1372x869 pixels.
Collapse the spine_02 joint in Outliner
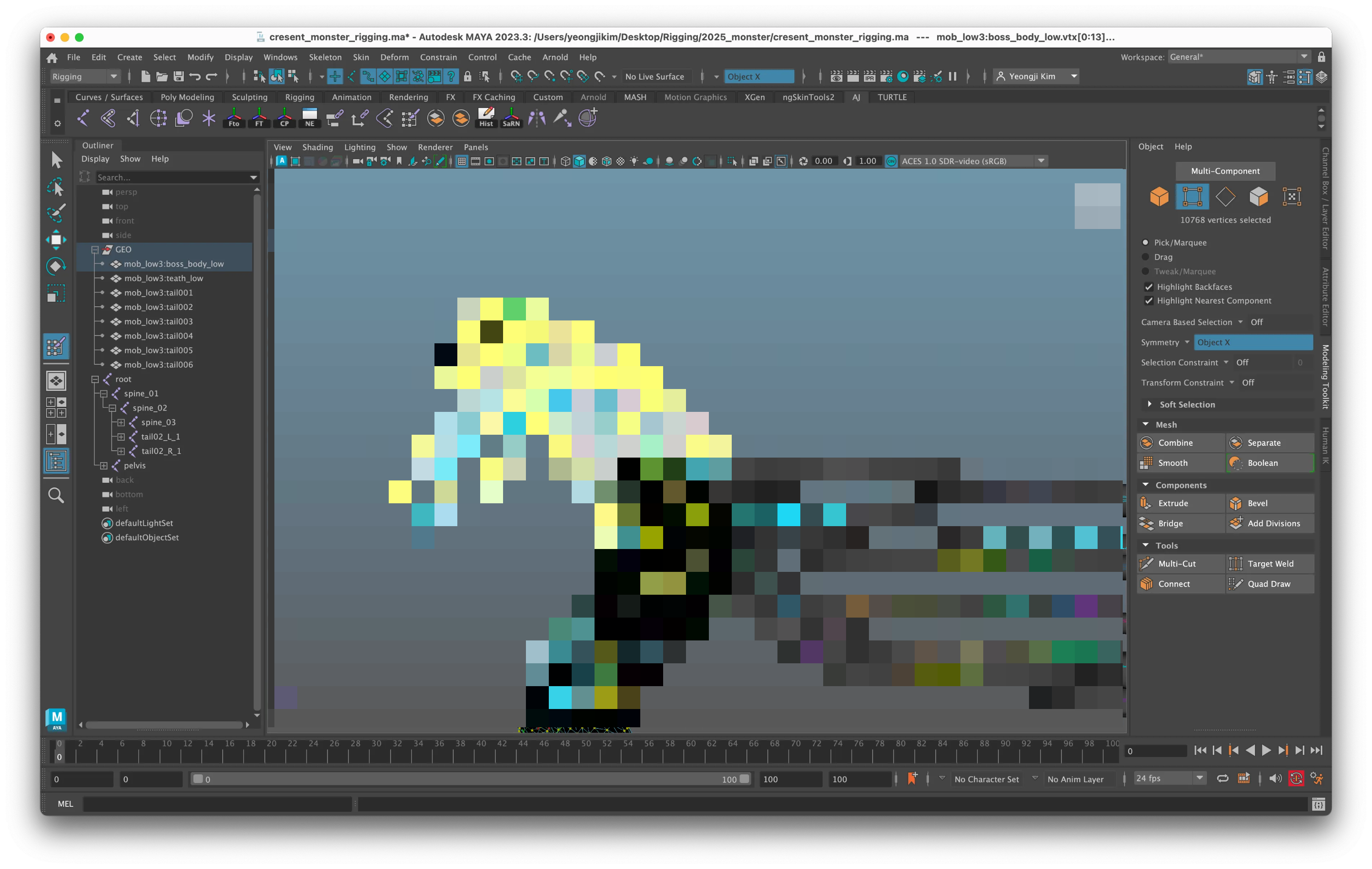pos(112,408)
